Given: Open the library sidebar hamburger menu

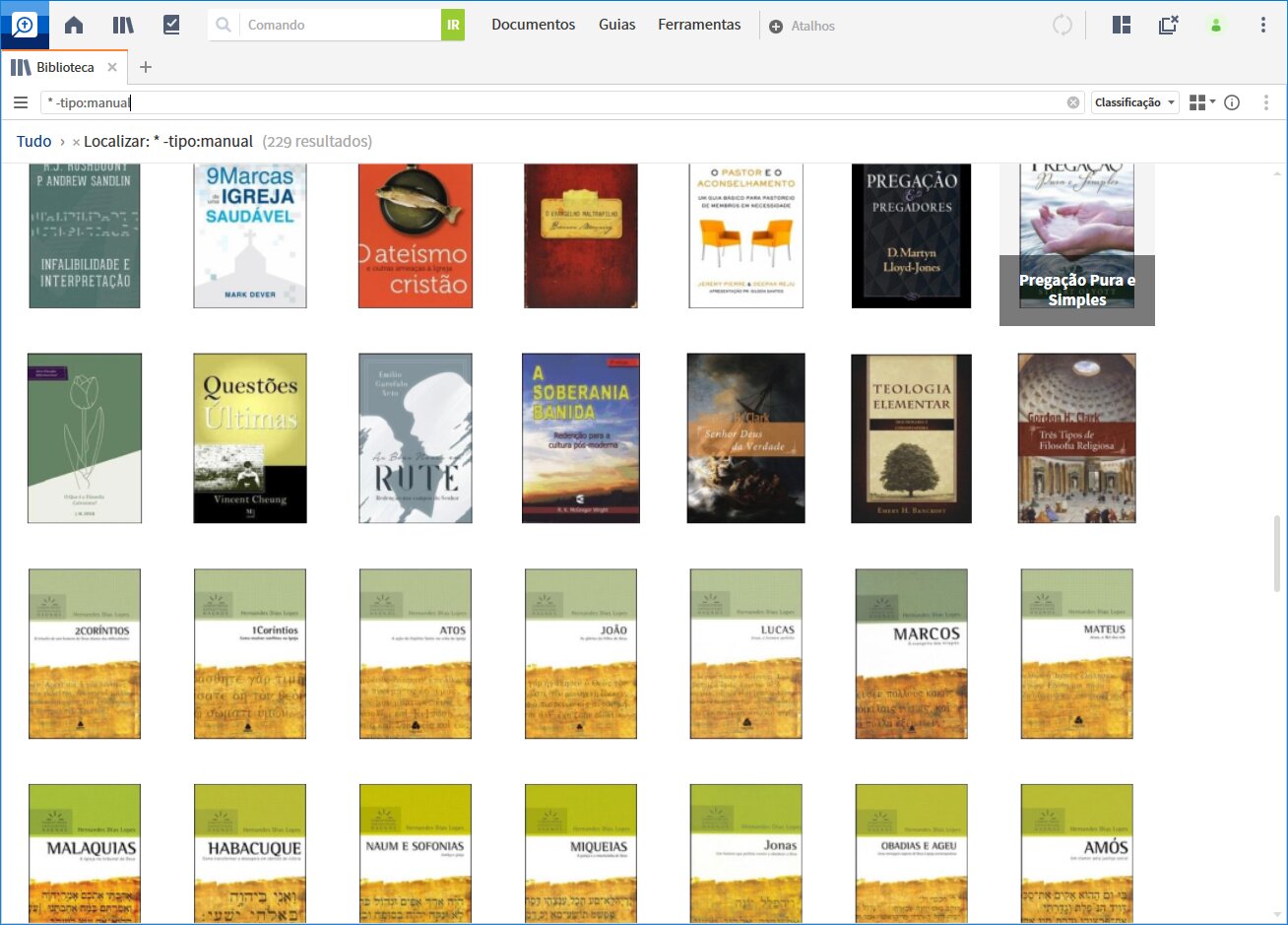Looking at the screenshot, I should (x=21, y=102).
